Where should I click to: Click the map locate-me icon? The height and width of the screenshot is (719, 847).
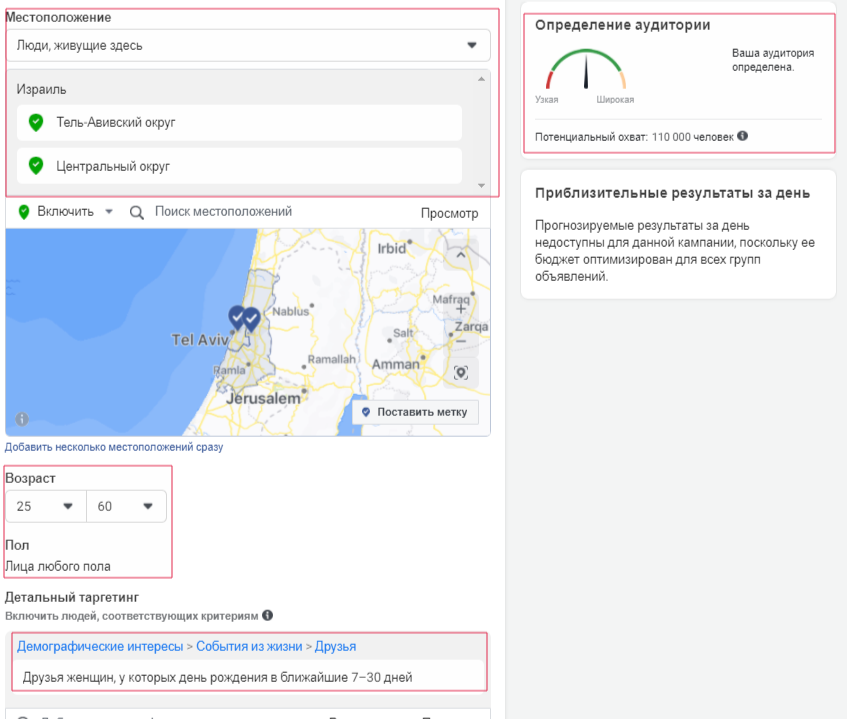461,373
